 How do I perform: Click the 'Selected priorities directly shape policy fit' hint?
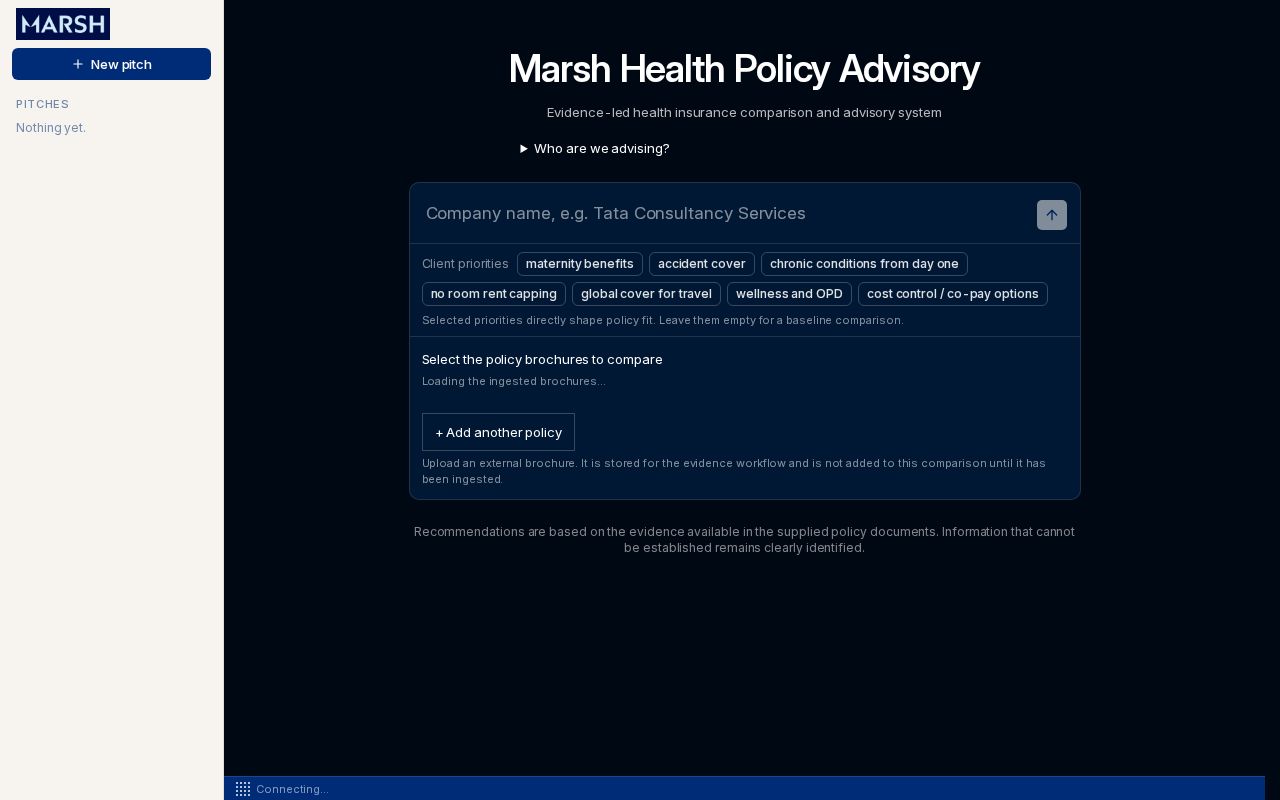coord(663,320)
